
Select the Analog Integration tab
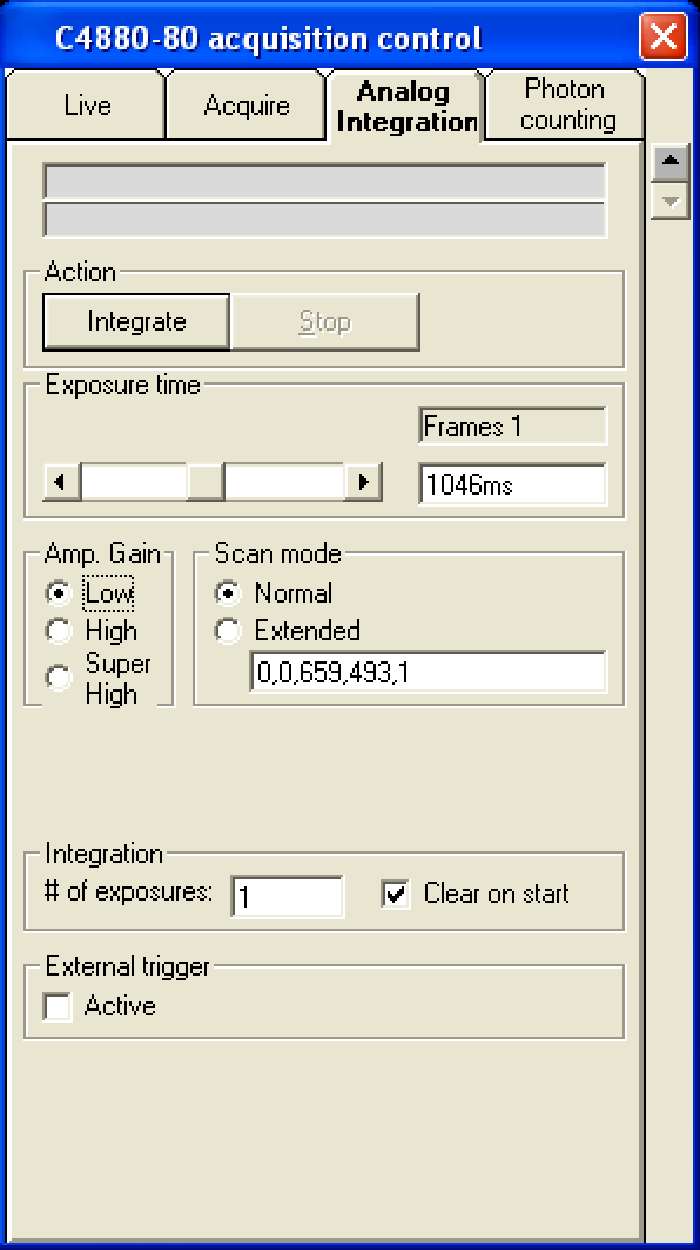[405, 107]
